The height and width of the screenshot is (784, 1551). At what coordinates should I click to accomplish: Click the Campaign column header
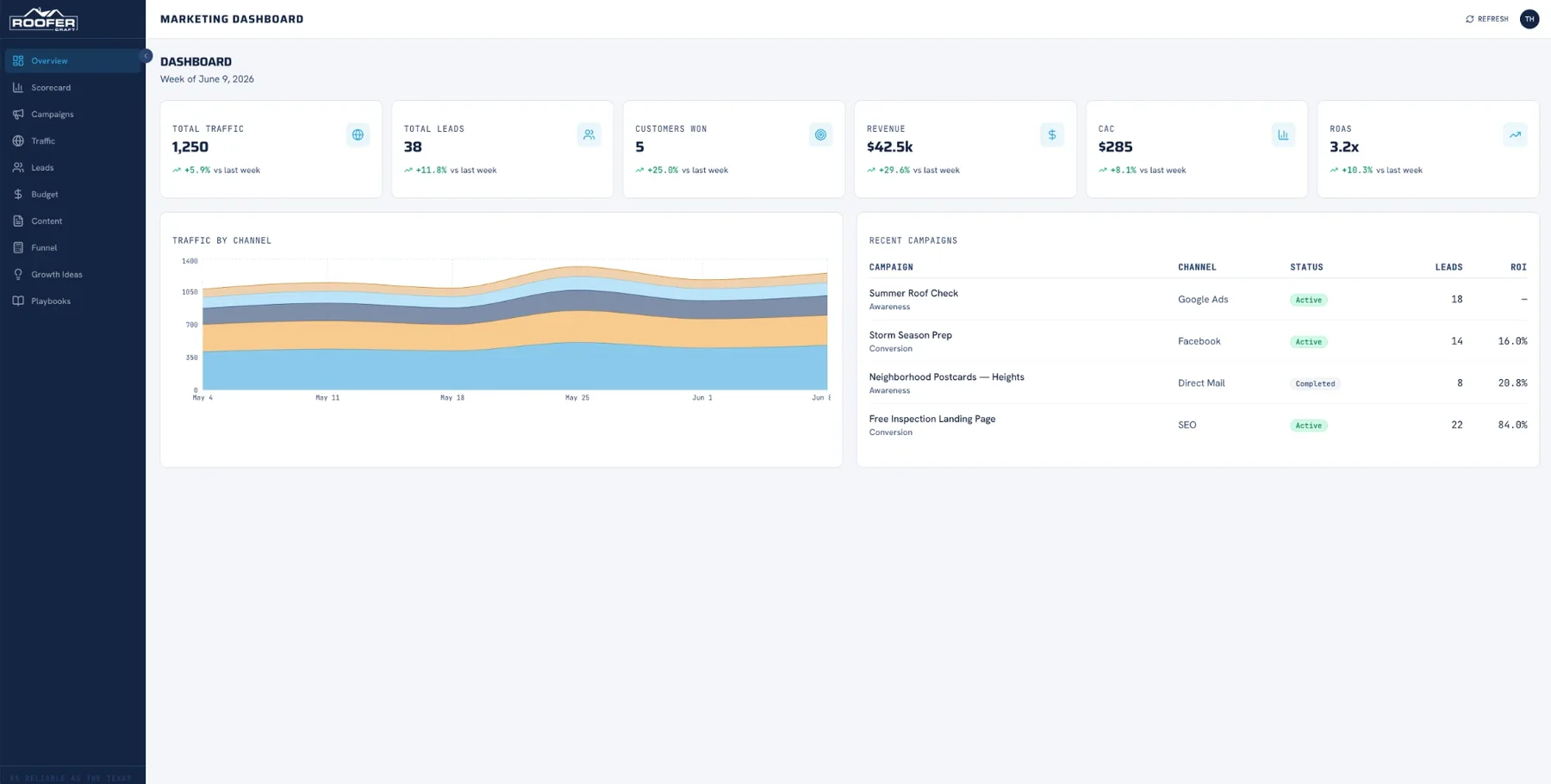point(891,267)
